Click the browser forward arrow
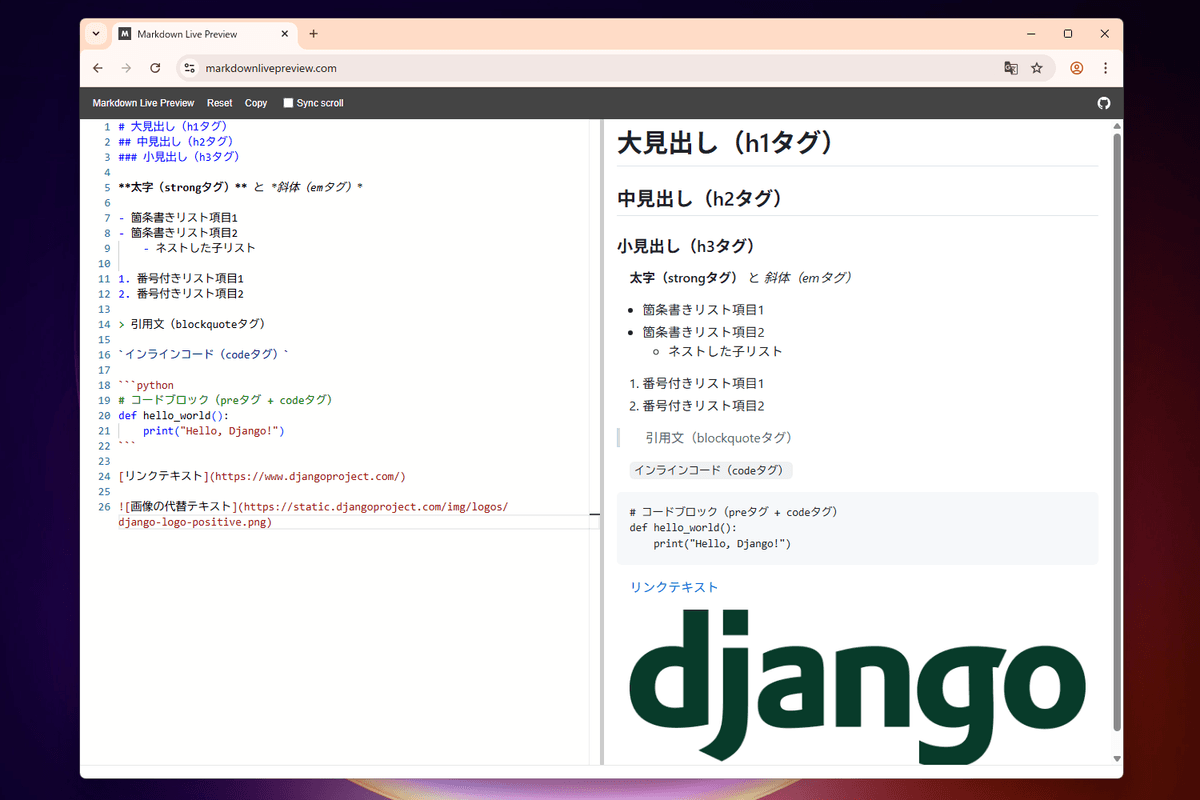 pos(126,68)
